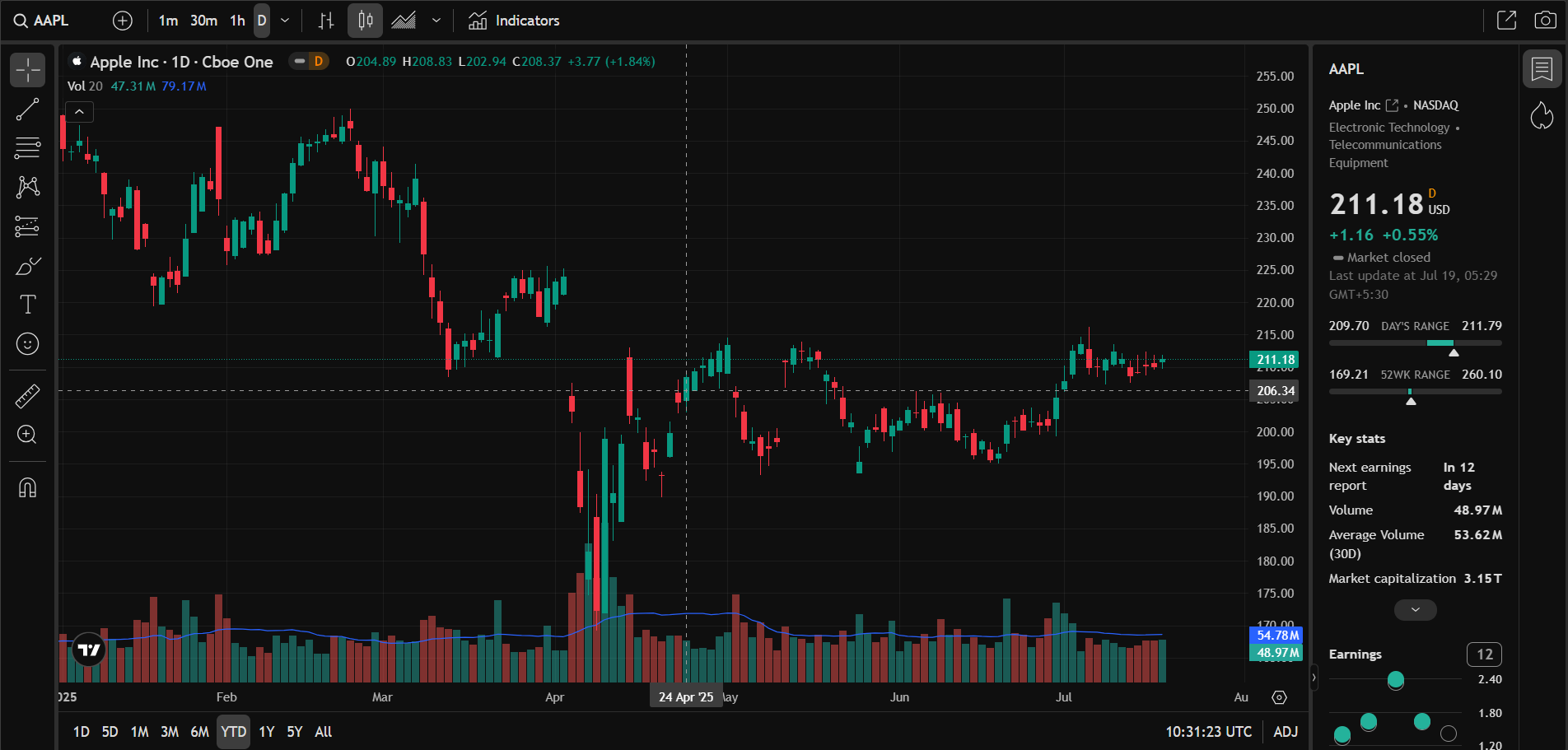Collapse the volume indicator legend
This screenshot has width=1568, height=750.
[x=79, y=111]
